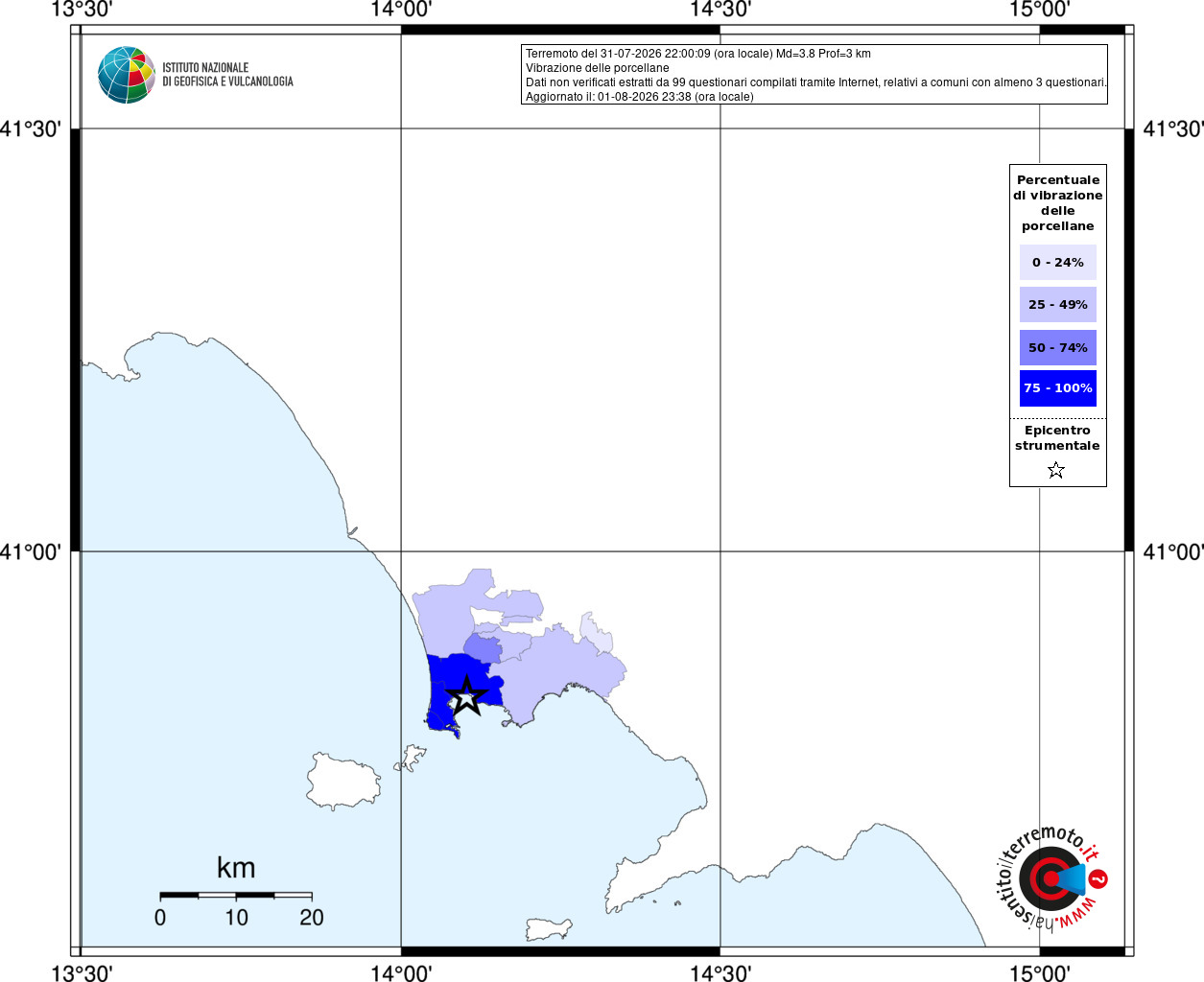The height and width of the screenshot is (982, 1204).
Task: Click the top axis label 14°00'
Action: (401, 10)
